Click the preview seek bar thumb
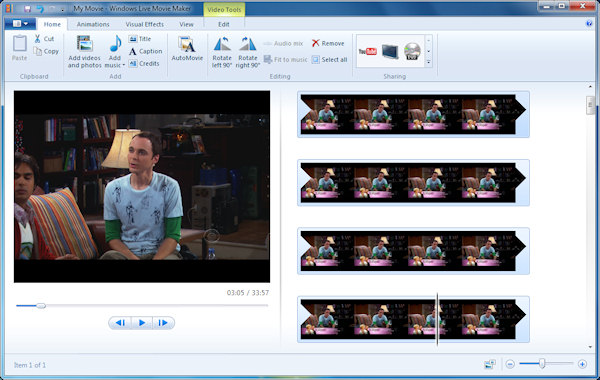This screenshot has height=380, width=600. pos(41,305)
